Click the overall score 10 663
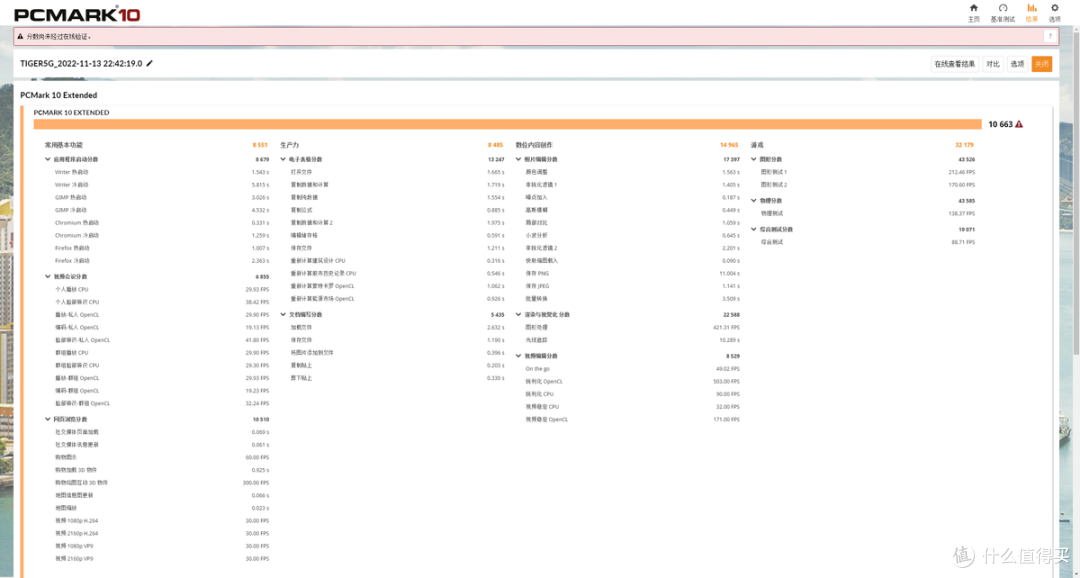Viewport: 1080px width, 578px height. click(x=1000, y=124)
